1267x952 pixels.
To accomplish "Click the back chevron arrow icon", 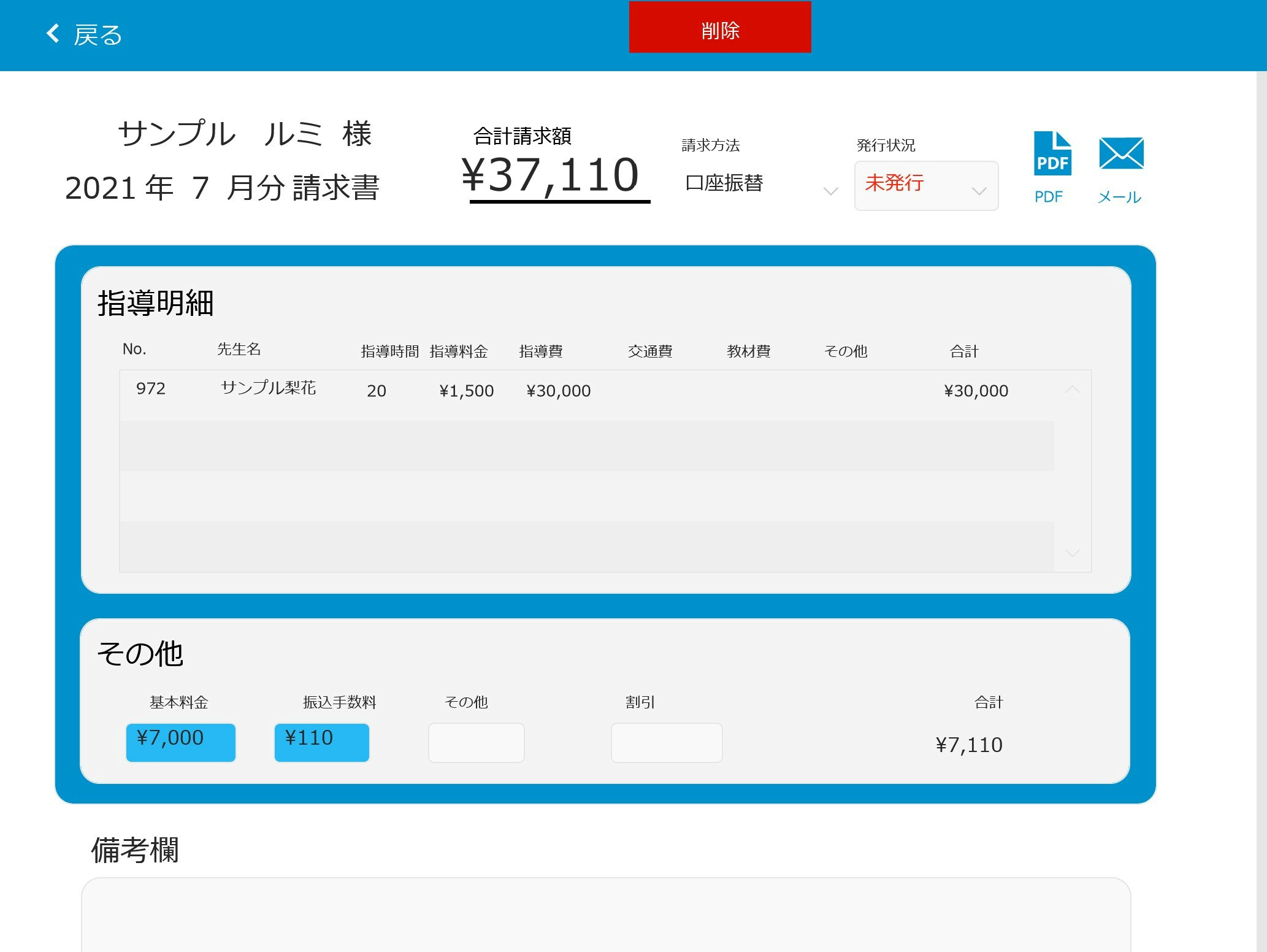I will [53, 33].
